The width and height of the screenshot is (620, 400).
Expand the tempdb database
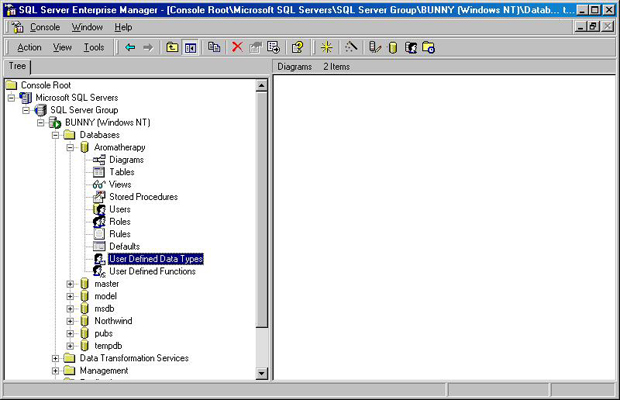click(x=70, y=346)
